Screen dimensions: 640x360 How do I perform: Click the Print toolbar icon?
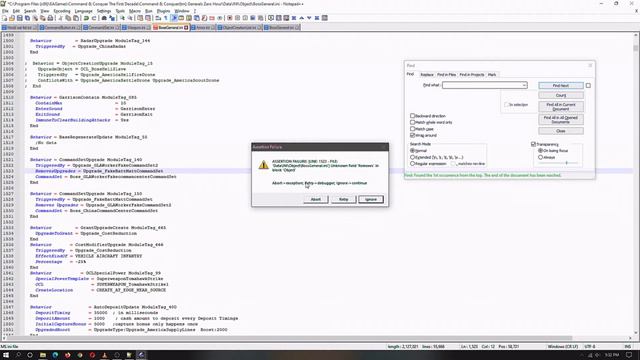(50, 18)
